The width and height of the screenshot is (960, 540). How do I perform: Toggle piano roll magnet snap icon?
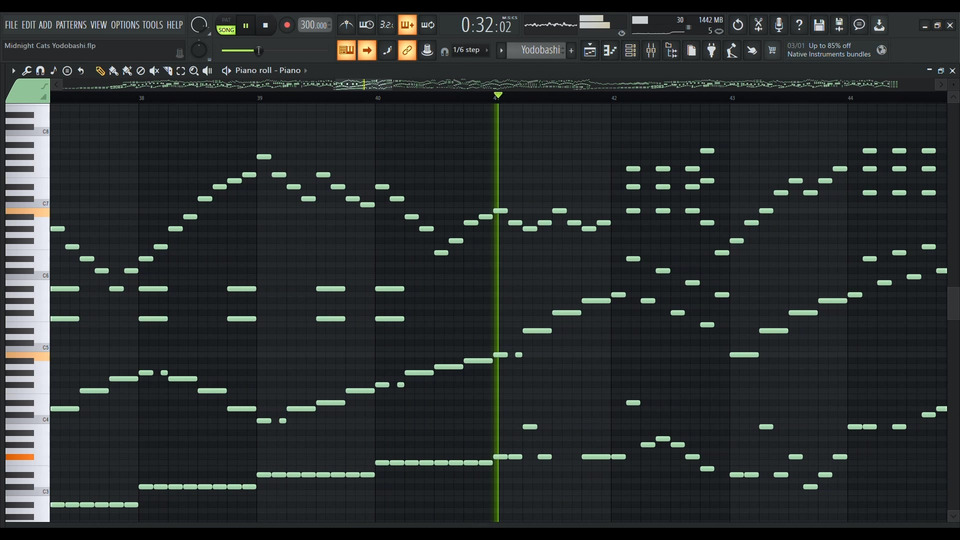click(x=40, y=71)
